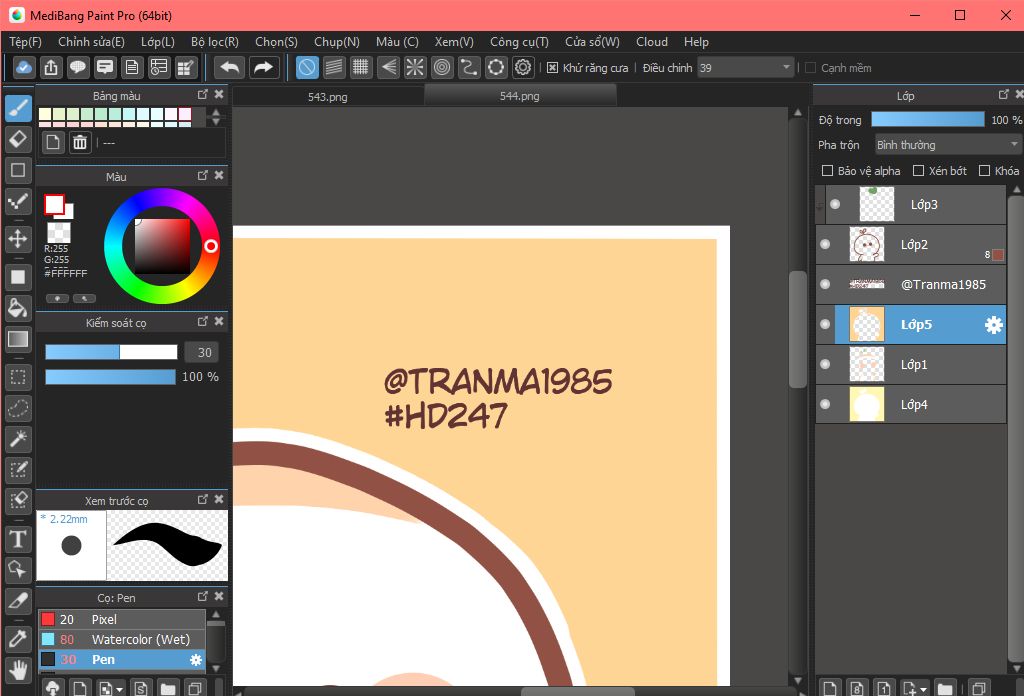1024x696 pixels.
Task: Click the cloud save icon
Action: coord(24,67)
